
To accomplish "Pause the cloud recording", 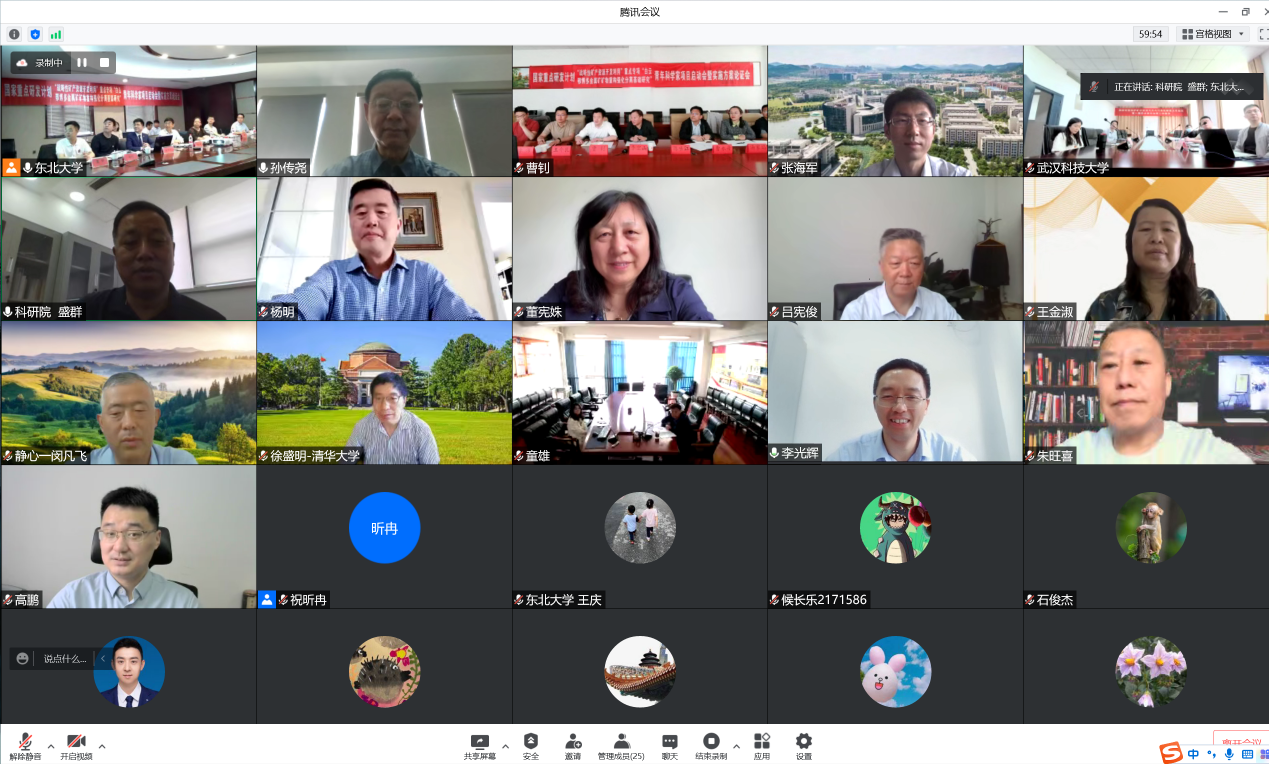I will (x=82, y=63).
